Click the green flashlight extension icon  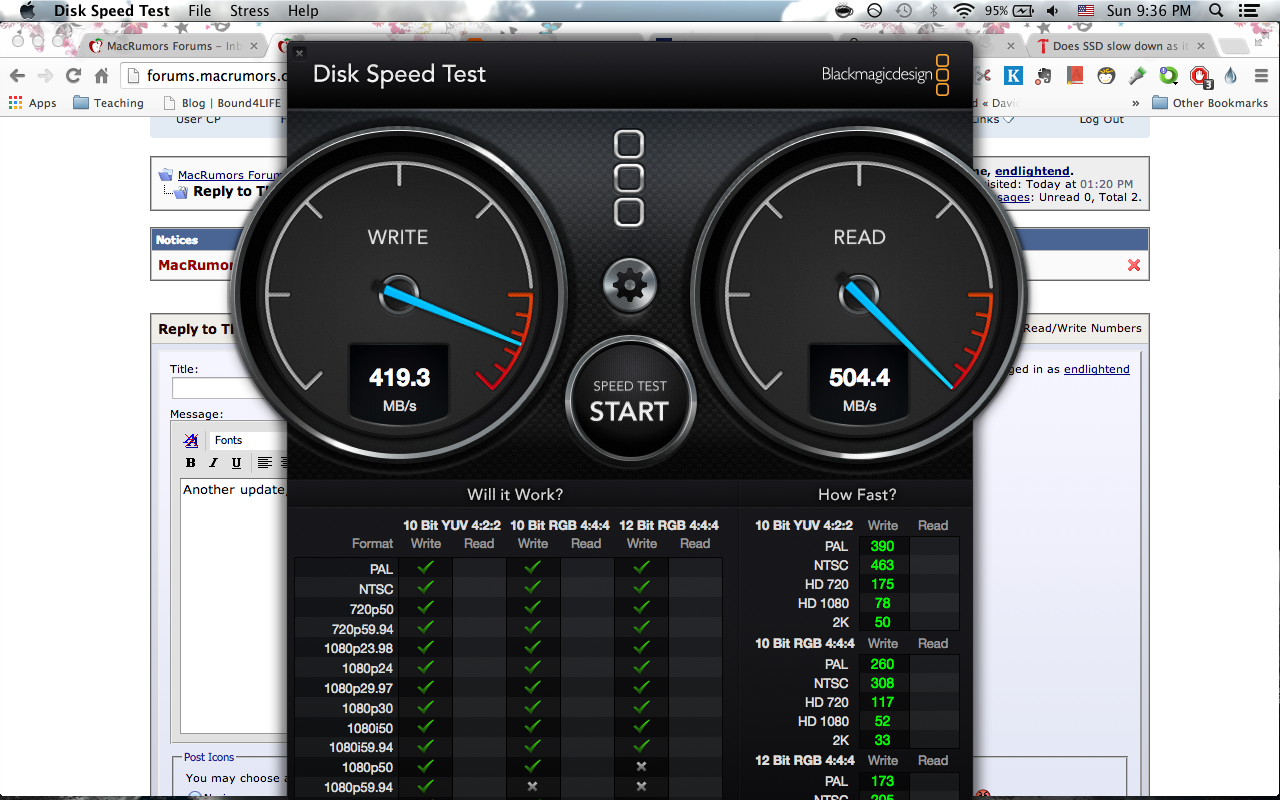pyautogui.click(x=1137, y=76)
